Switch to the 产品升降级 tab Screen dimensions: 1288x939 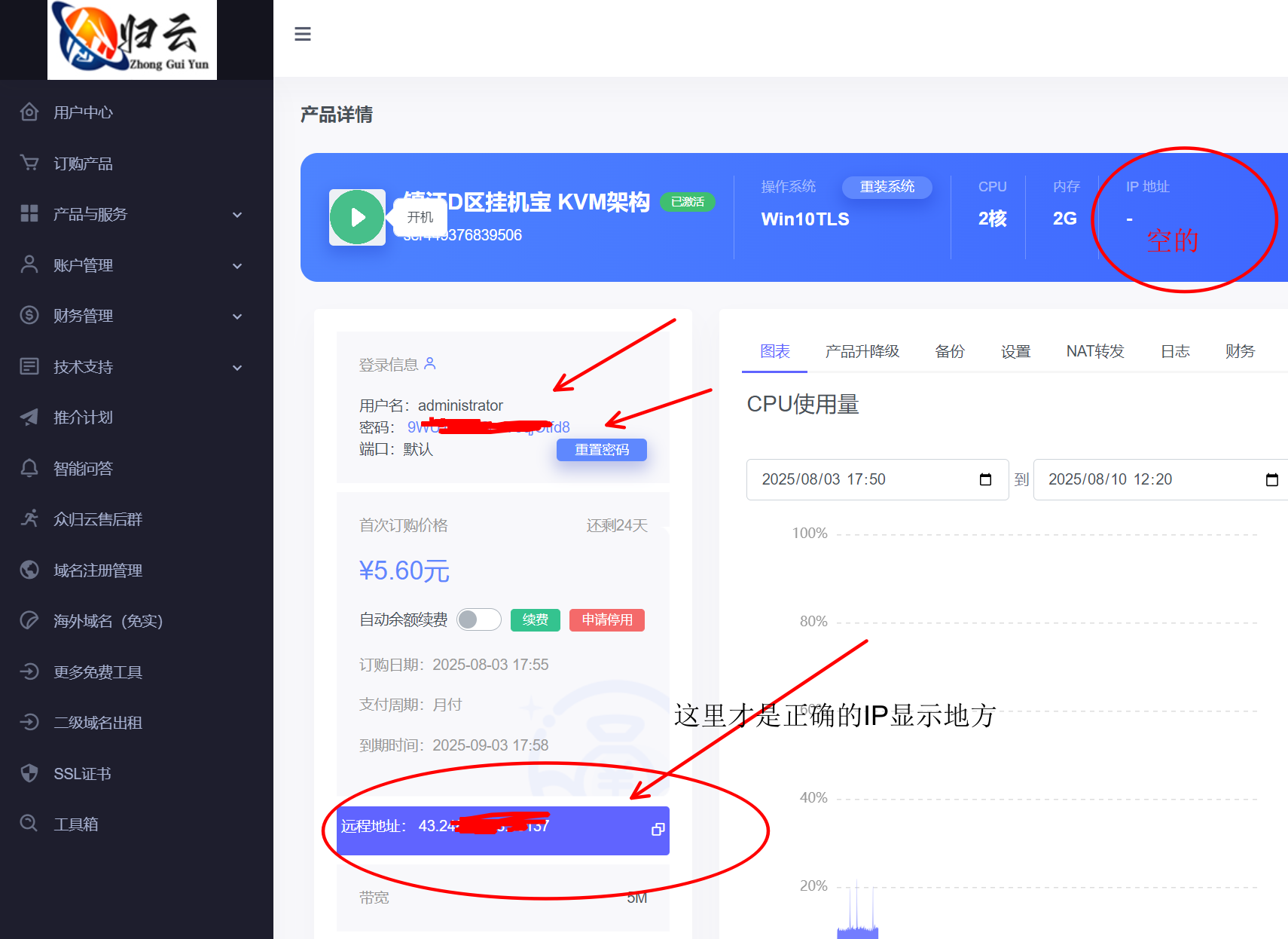862,351
